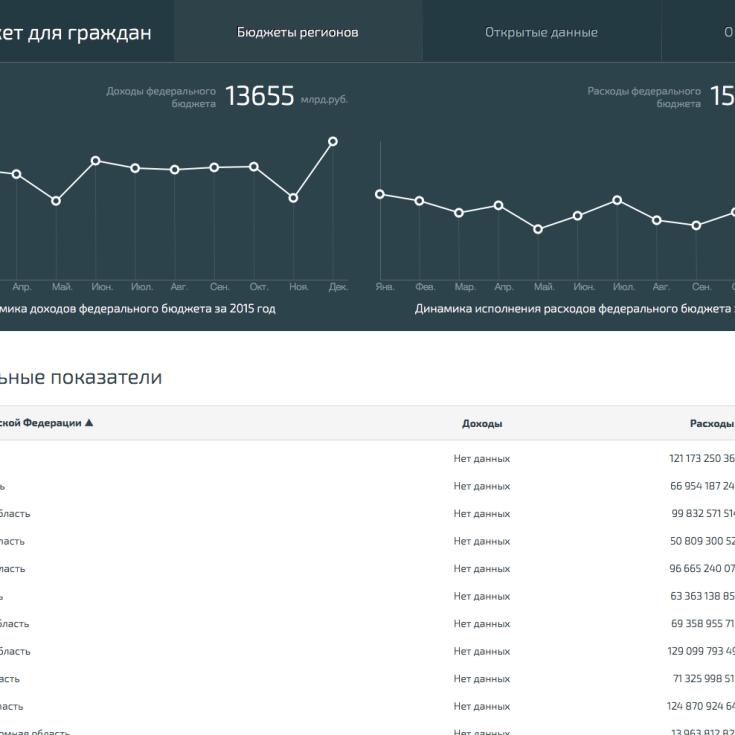Select June point on income chart
735x735 pixels.
[96, 161]
